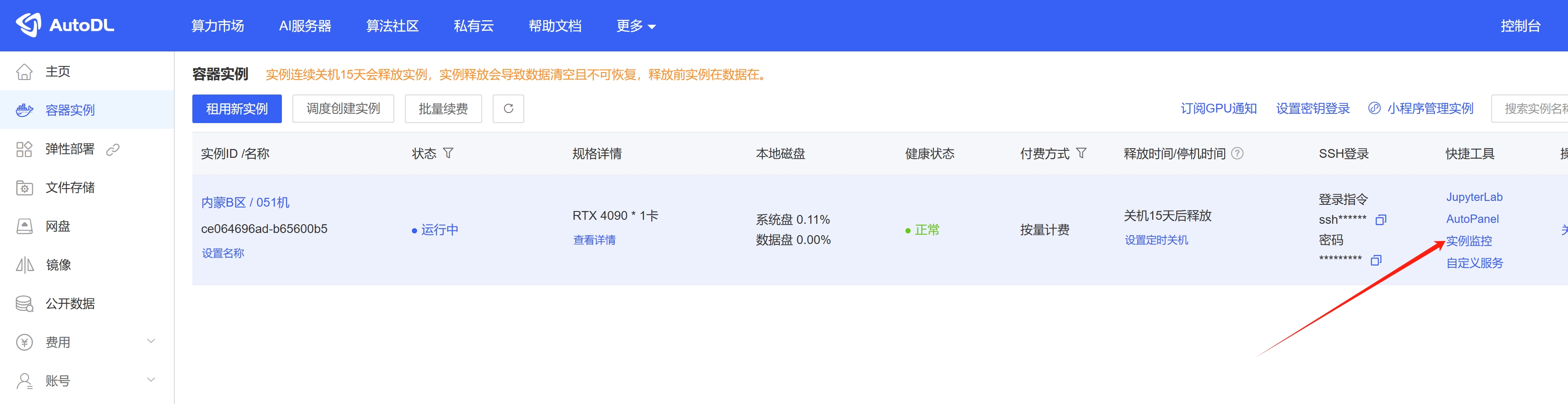Click 设置定时关机 link
The width and height of the screenshot is (1568, 404).
click(x=1156, y=240)
